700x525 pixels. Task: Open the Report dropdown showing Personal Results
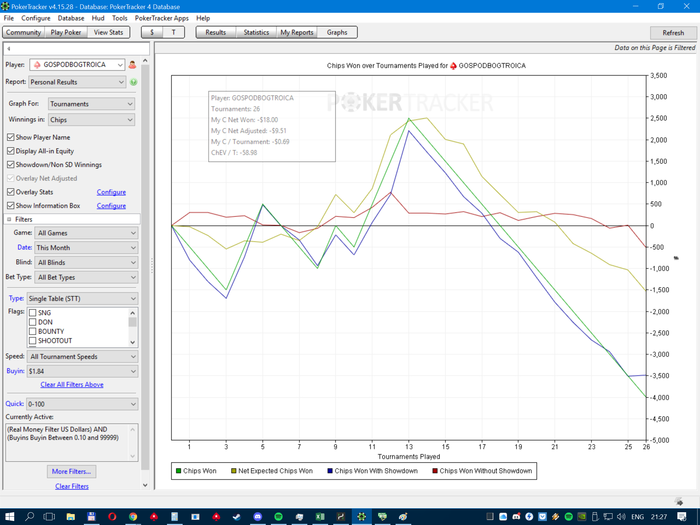click(x=77, y=82)
